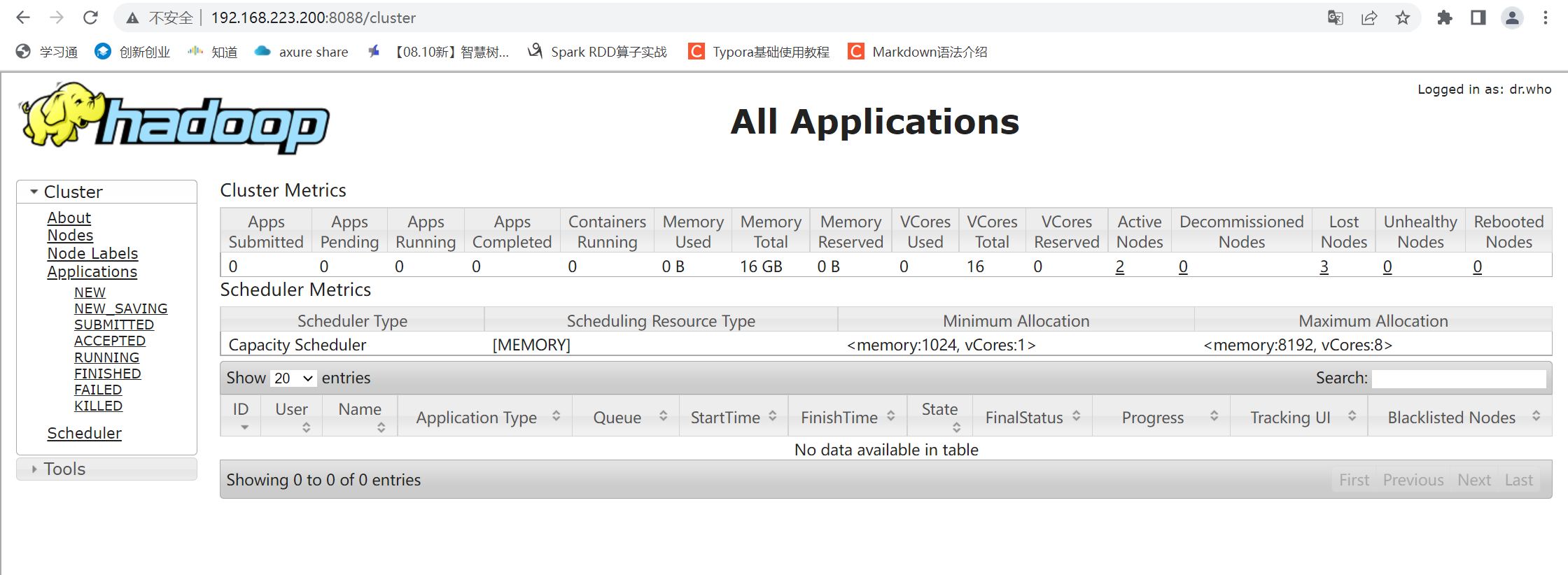The image size is (1568, 575).
Task: Click the Next pagination button
Action: click(x=1474, y=480)
